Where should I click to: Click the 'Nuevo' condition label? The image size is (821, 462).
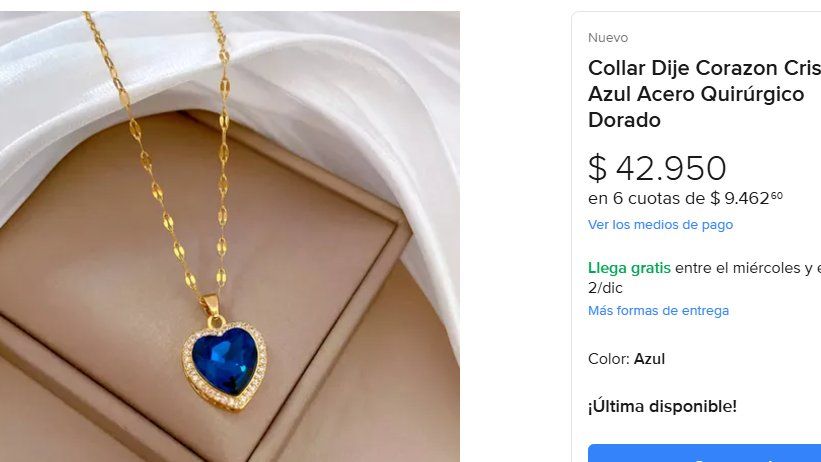608,38
